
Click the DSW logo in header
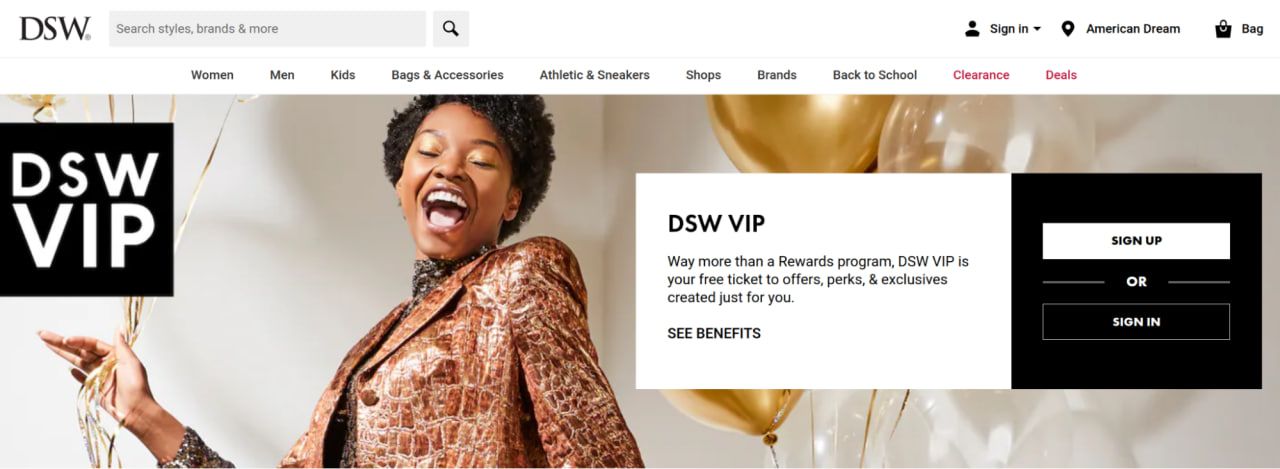55,29
